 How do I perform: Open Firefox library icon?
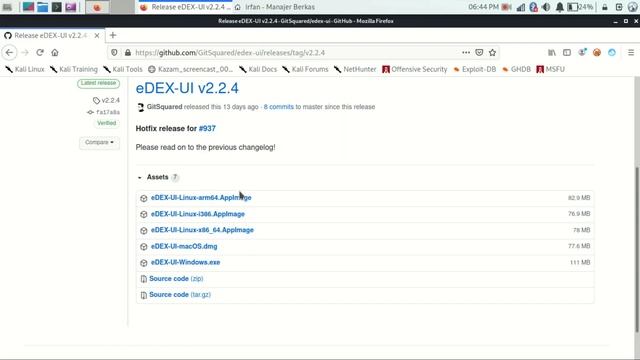click(552, 53)
